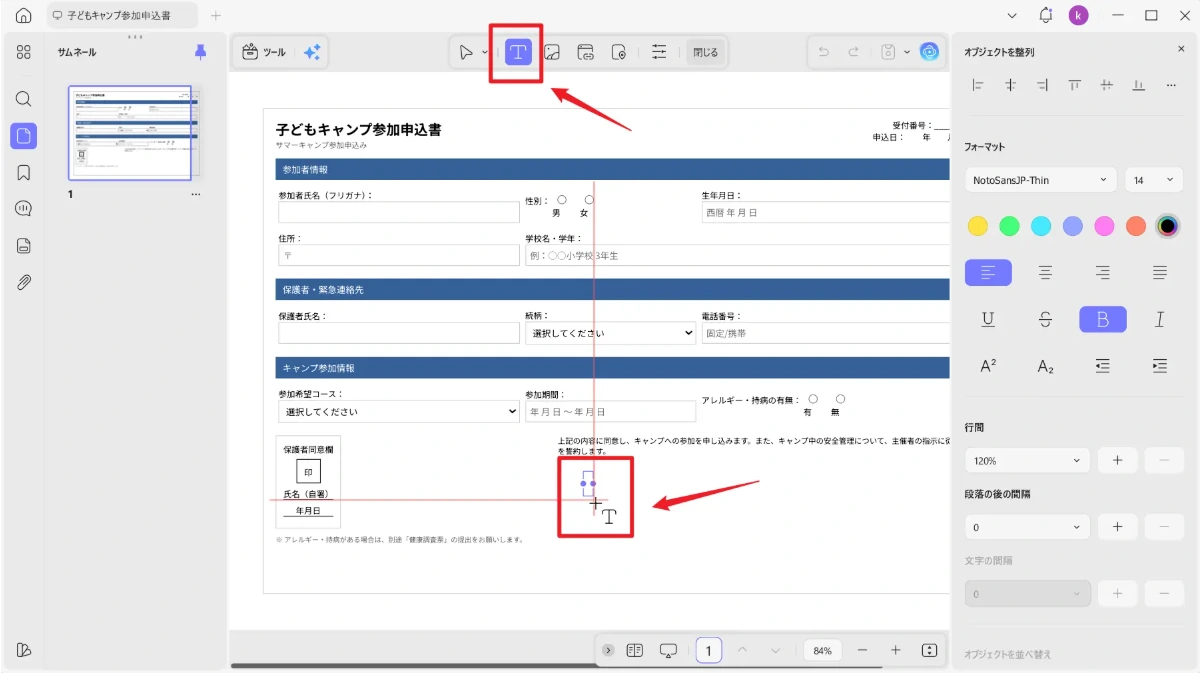This screenshot has height=673, width=1200.
Task: Align objects to horizontal center
Action: (1011, 86)
